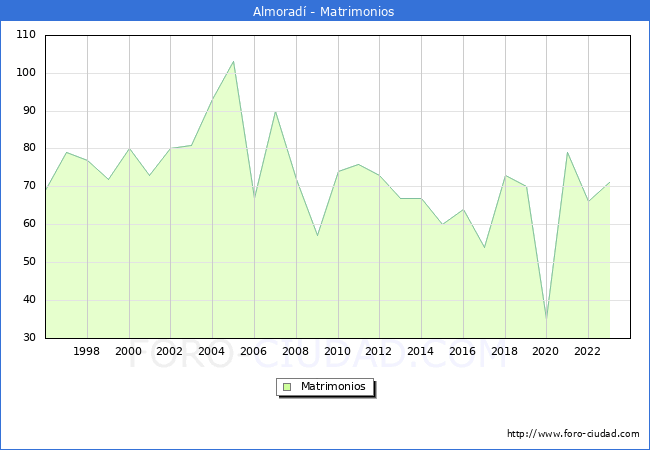Image resolution: width=650 pixels, height=450 pixels.
Task: Click y-axis label 70
Action: pos(29,186)
